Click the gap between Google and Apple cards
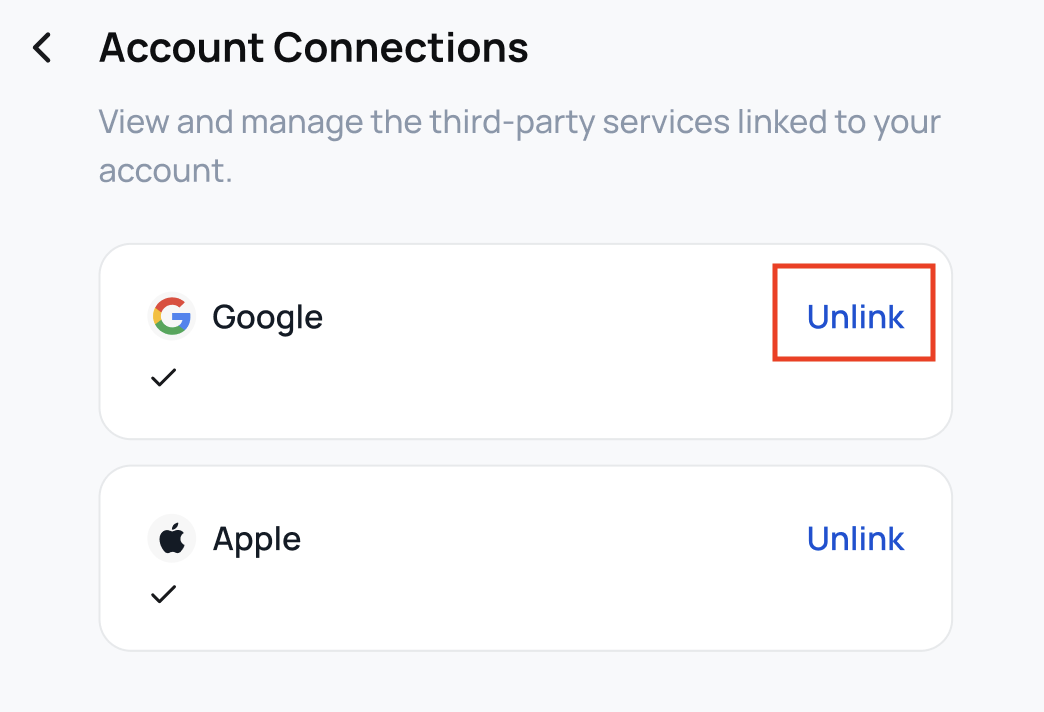The height and width of the screenshot is (712, 1044). point(525,453)
